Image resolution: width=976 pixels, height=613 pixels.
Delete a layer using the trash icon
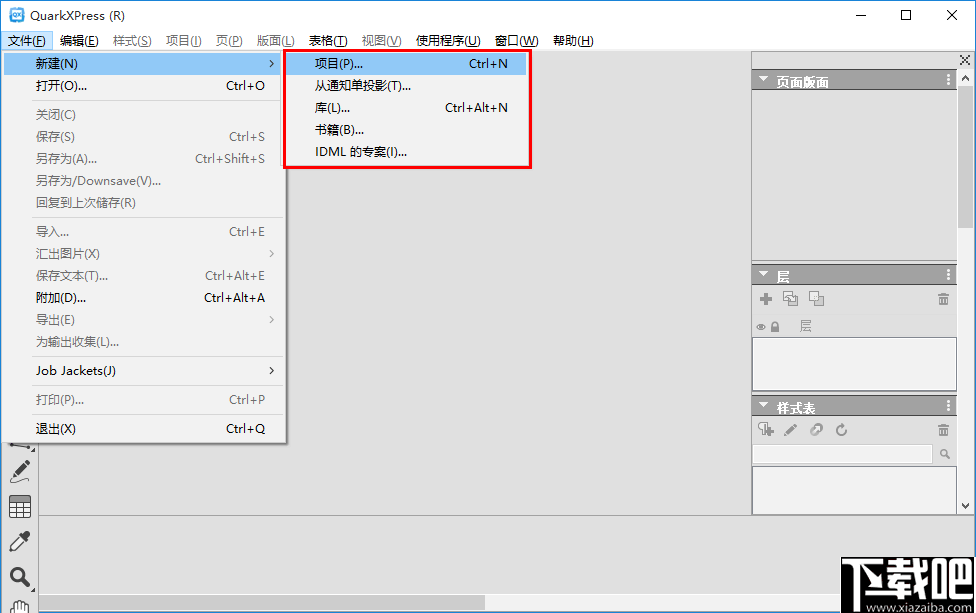(943, 299)
